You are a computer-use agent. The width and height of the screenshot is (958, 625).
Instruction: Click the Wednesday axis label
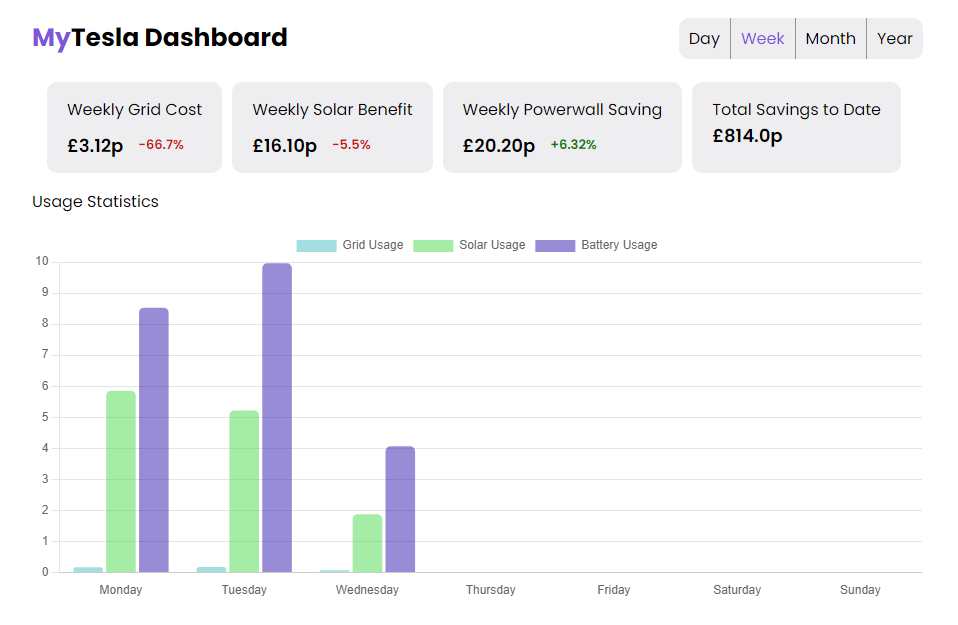click(367, 590)
